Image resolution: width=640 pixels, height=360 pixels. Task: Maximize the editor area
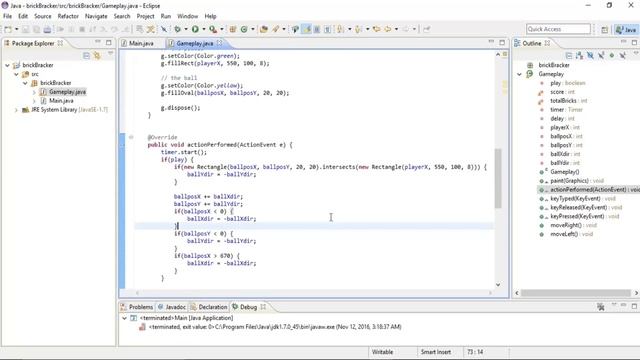pos(502,42)
